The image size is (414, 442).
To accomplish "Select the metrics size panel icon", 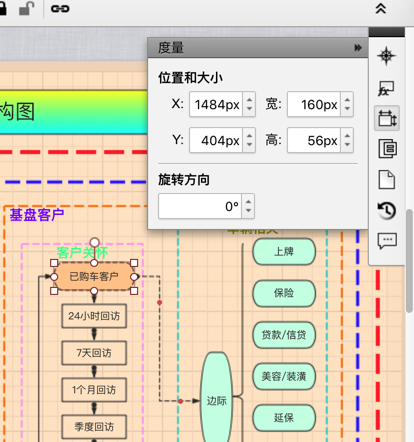I will click(x=387, y=118).
